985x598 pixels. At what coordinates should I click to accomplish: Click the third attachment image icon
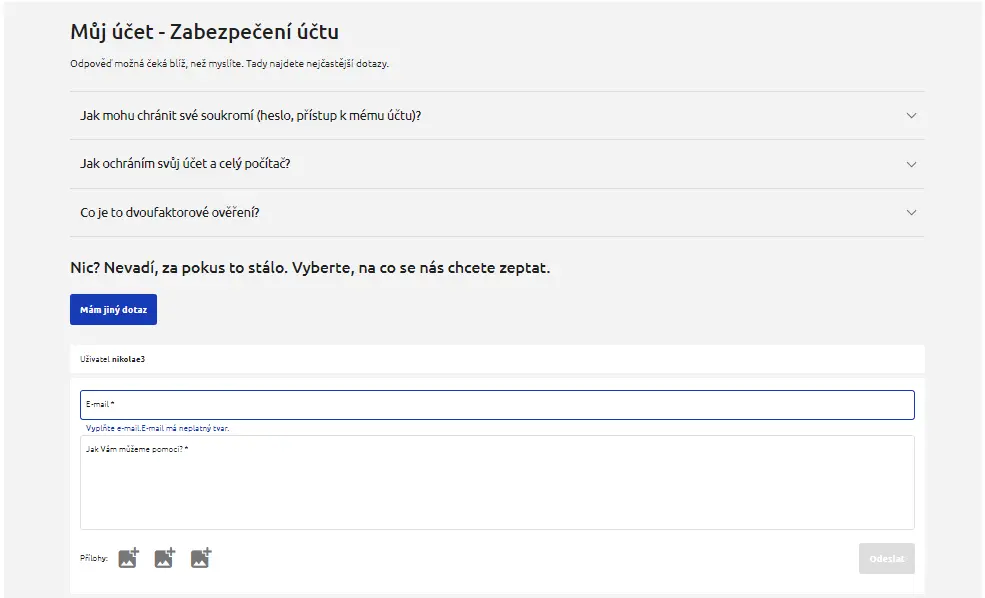202,558
